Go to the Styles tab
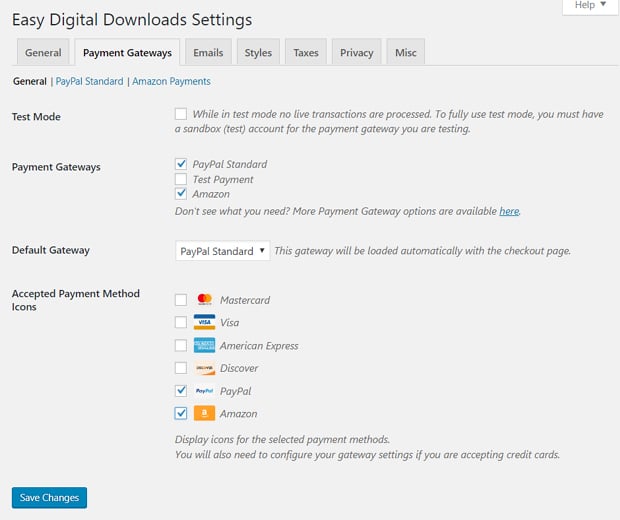620x520 pixels. pos(258,53)
